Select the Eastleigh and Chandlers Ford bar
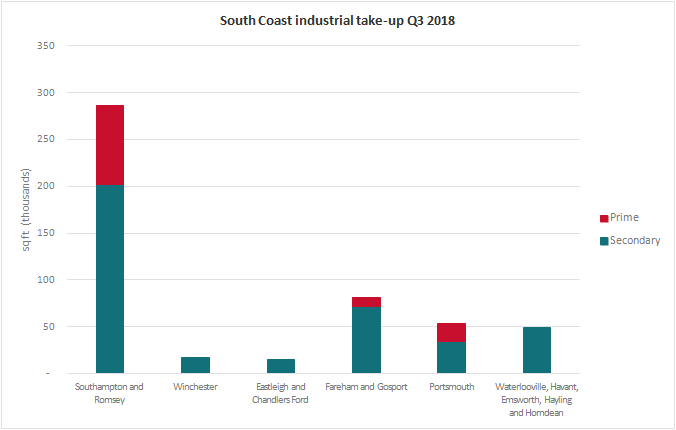The width and height of the screenshot is (676, 430). coord(281,366)
